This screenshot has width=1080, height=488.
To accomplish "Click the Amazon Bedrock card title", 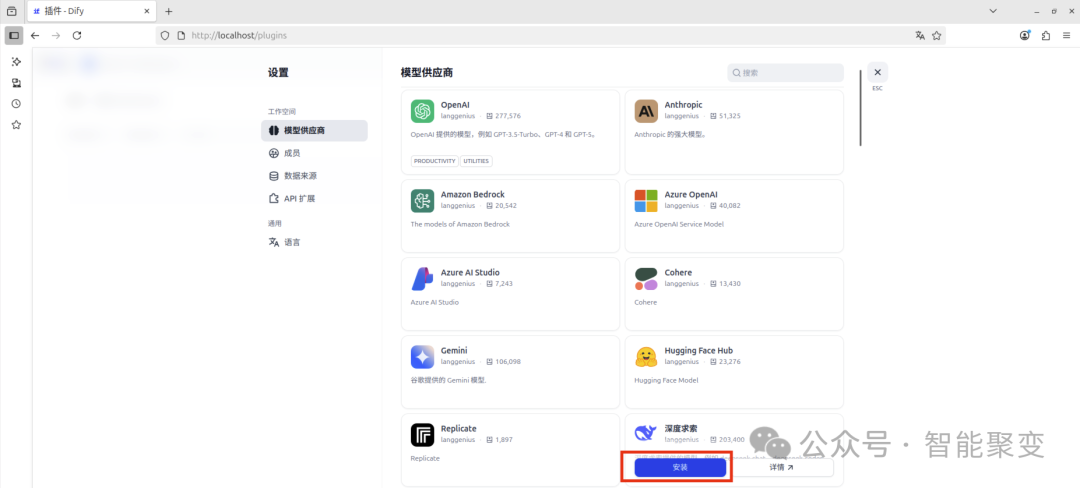I will coord(472,195).
